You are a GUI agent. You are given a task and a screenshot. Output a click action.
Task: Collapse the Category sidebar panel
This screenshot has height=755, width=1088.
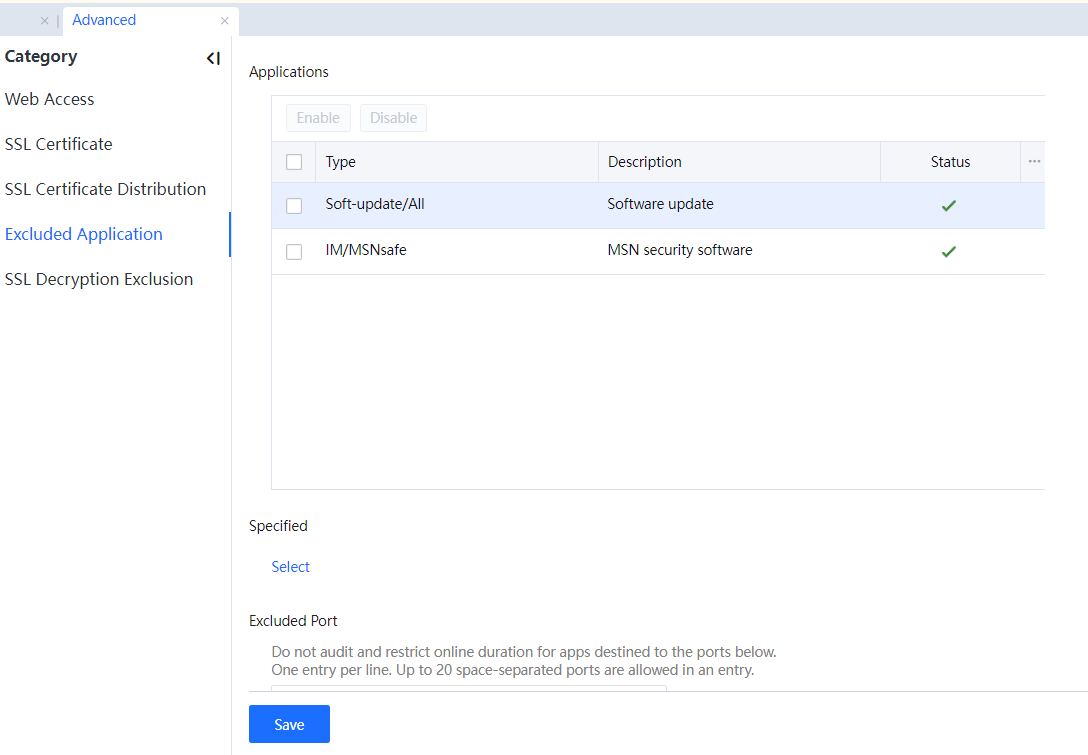coord(213,59)
